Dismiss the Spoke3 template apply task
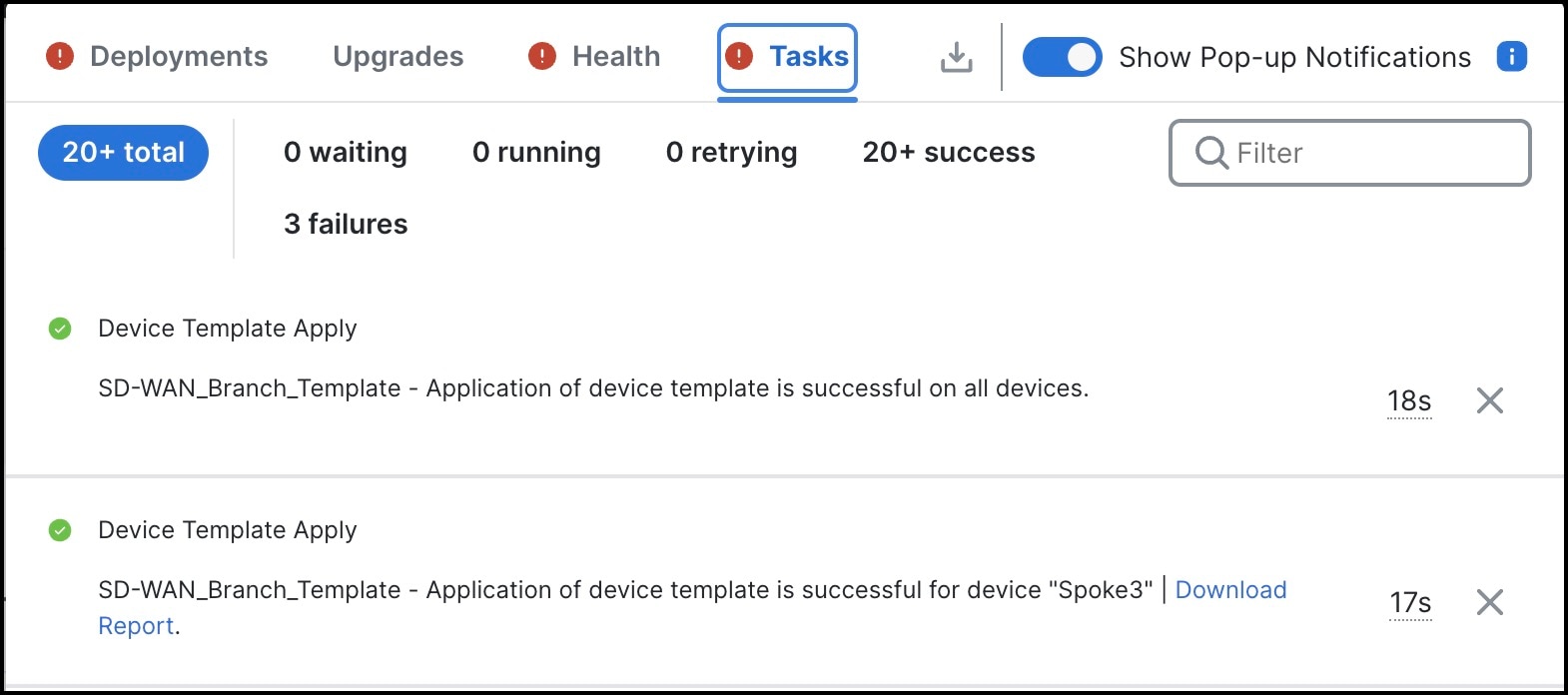 coord(1489,602)
